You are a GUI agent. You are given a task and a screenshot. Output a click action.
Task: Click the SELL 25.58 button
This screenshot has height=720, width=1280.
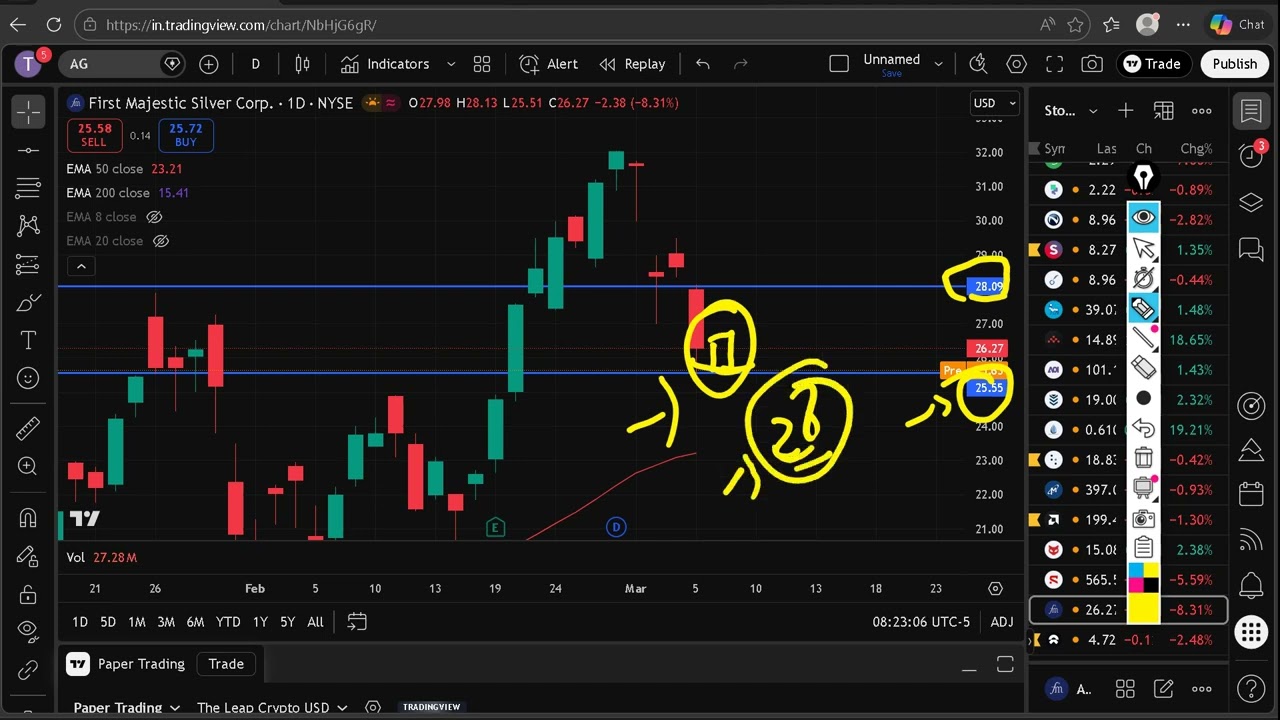(x=94, y=135)
